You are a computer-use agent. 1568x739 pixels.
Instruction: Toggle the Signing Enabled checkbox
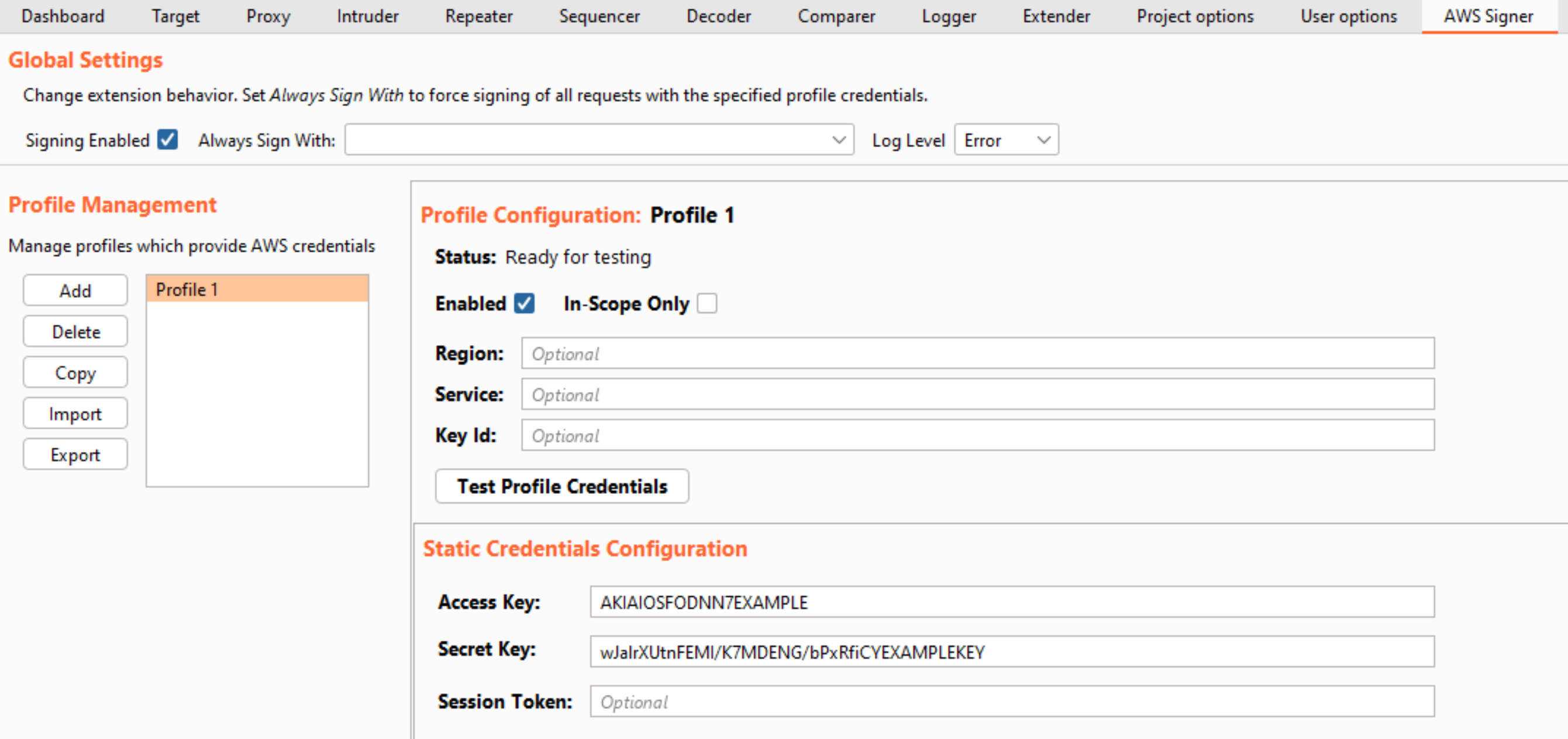[167, 139]
